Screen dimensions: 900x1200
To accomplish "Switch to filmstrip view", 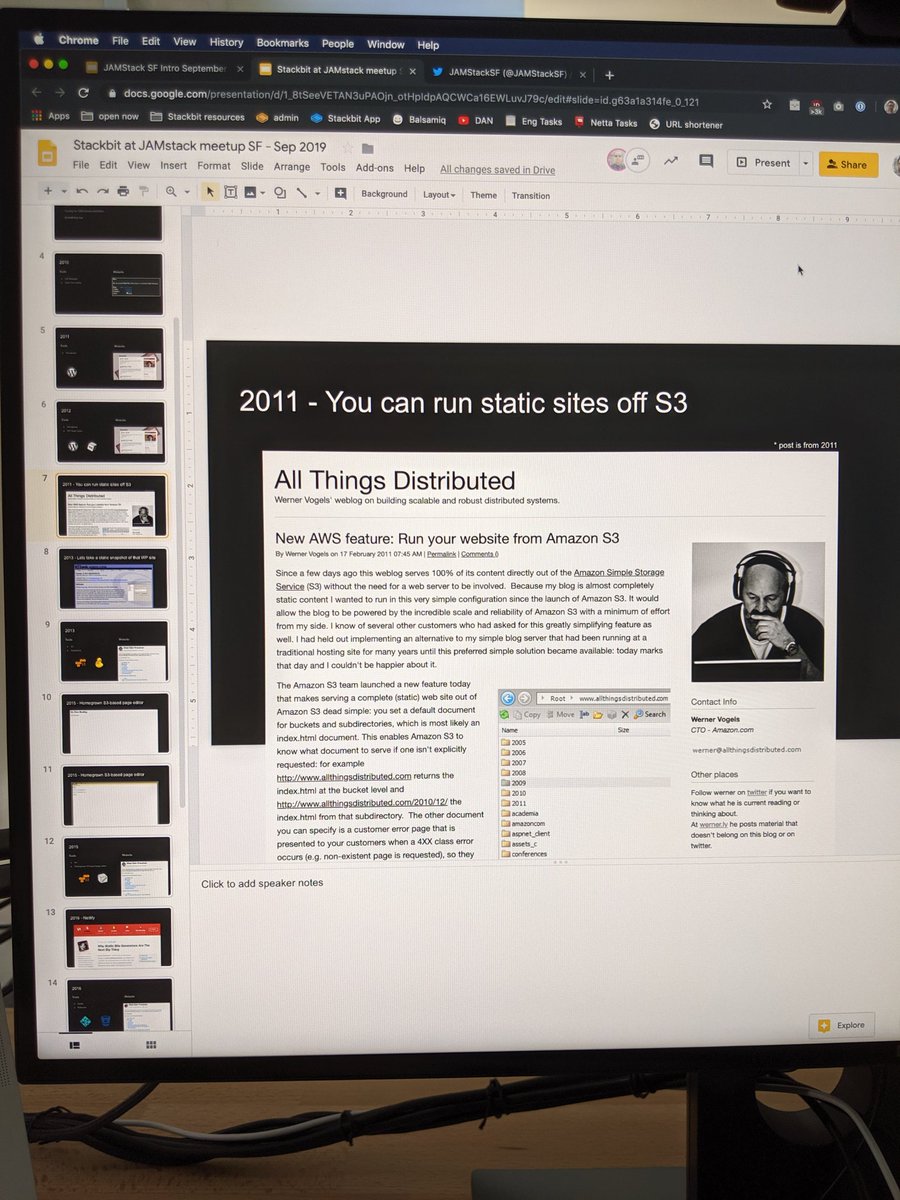I will (x=74, y=1044).
